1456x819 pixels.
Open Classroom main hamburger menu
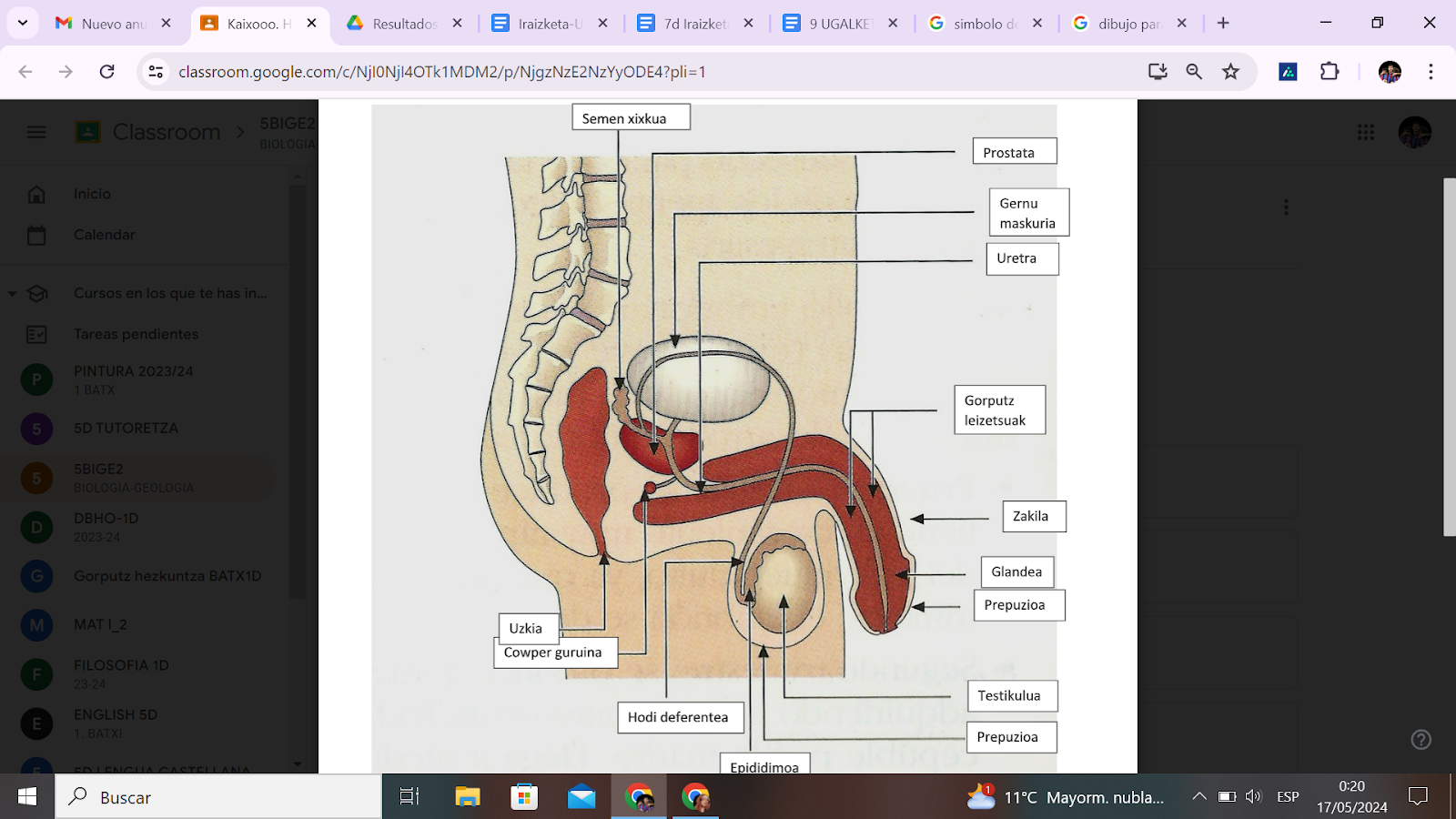point(36,132)
